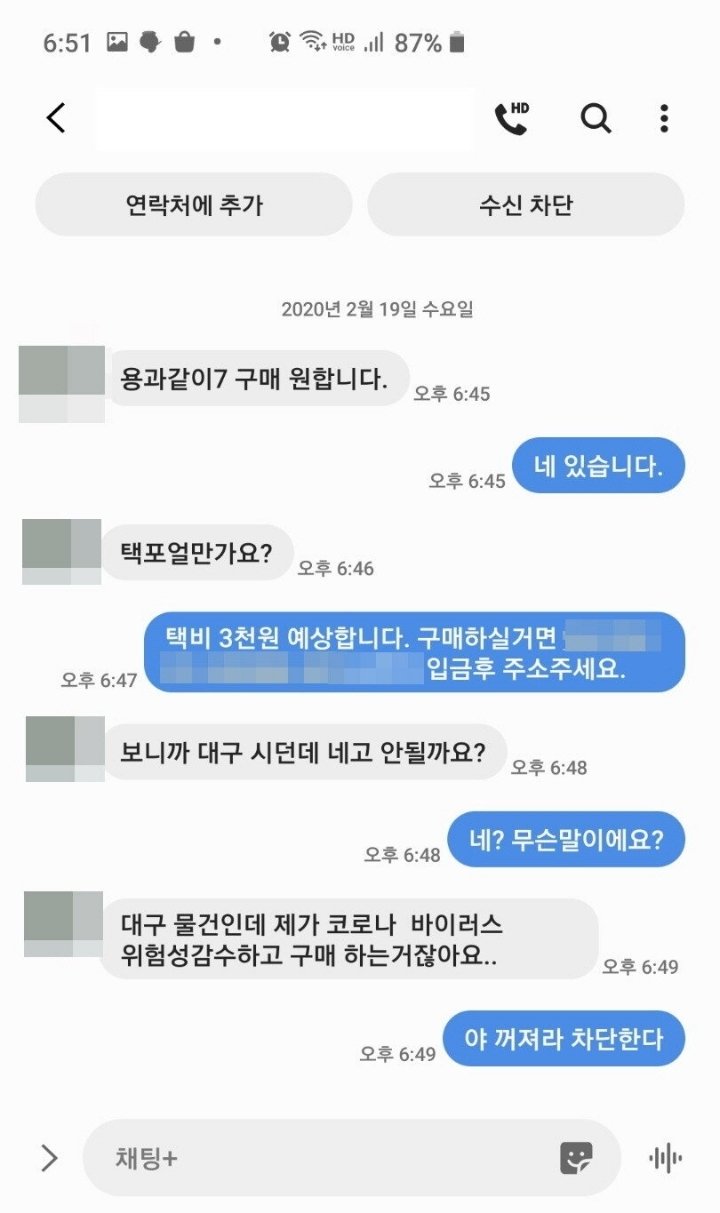Tap the 코로나 바이러스 received message bubble
Image resolution: width=720 pixels, height=1213 pixels.
[x=348, y=938]
